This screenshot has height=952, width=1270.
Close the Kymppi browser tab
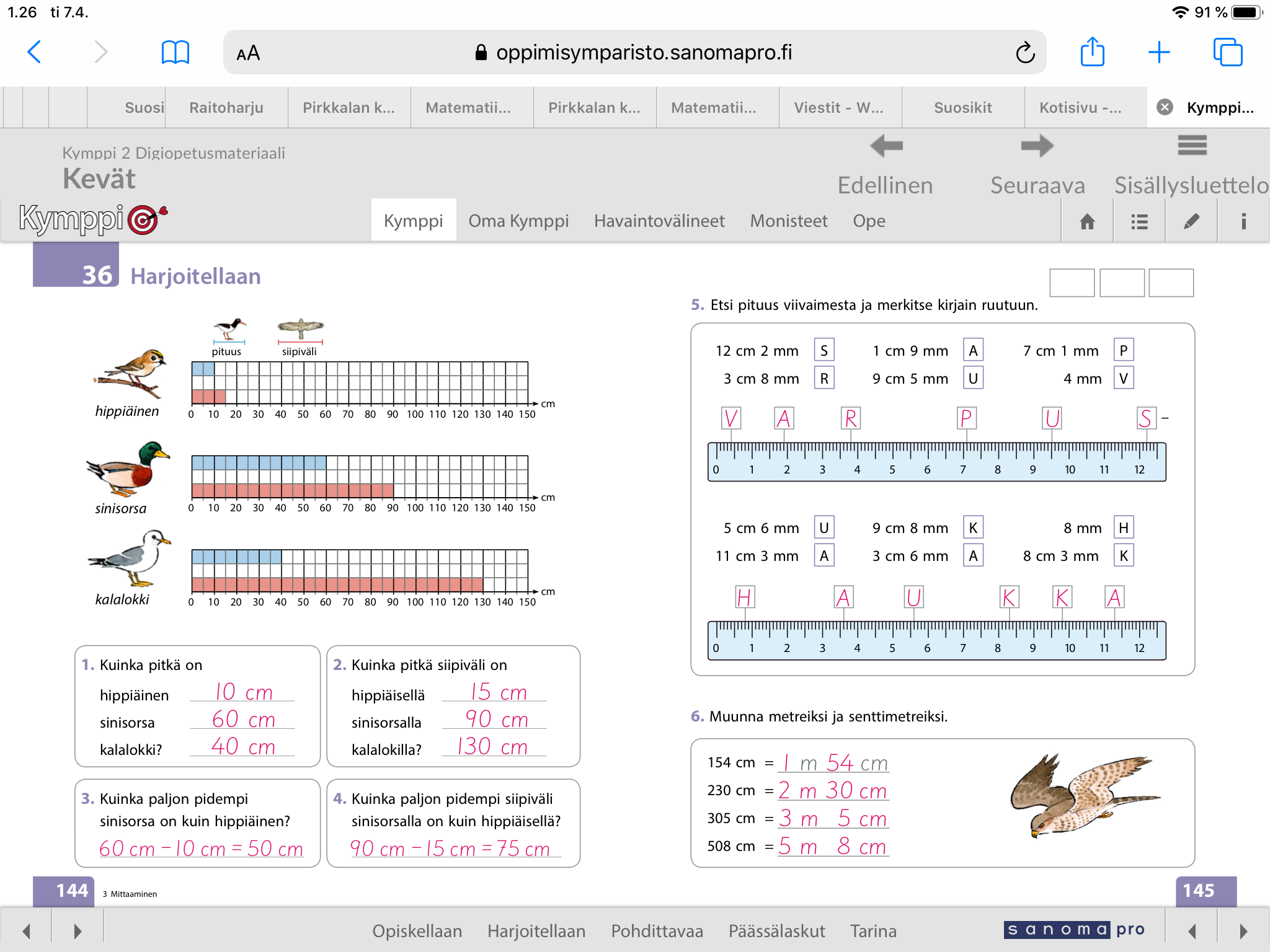pyautogui.click(x=1165, y=107)
